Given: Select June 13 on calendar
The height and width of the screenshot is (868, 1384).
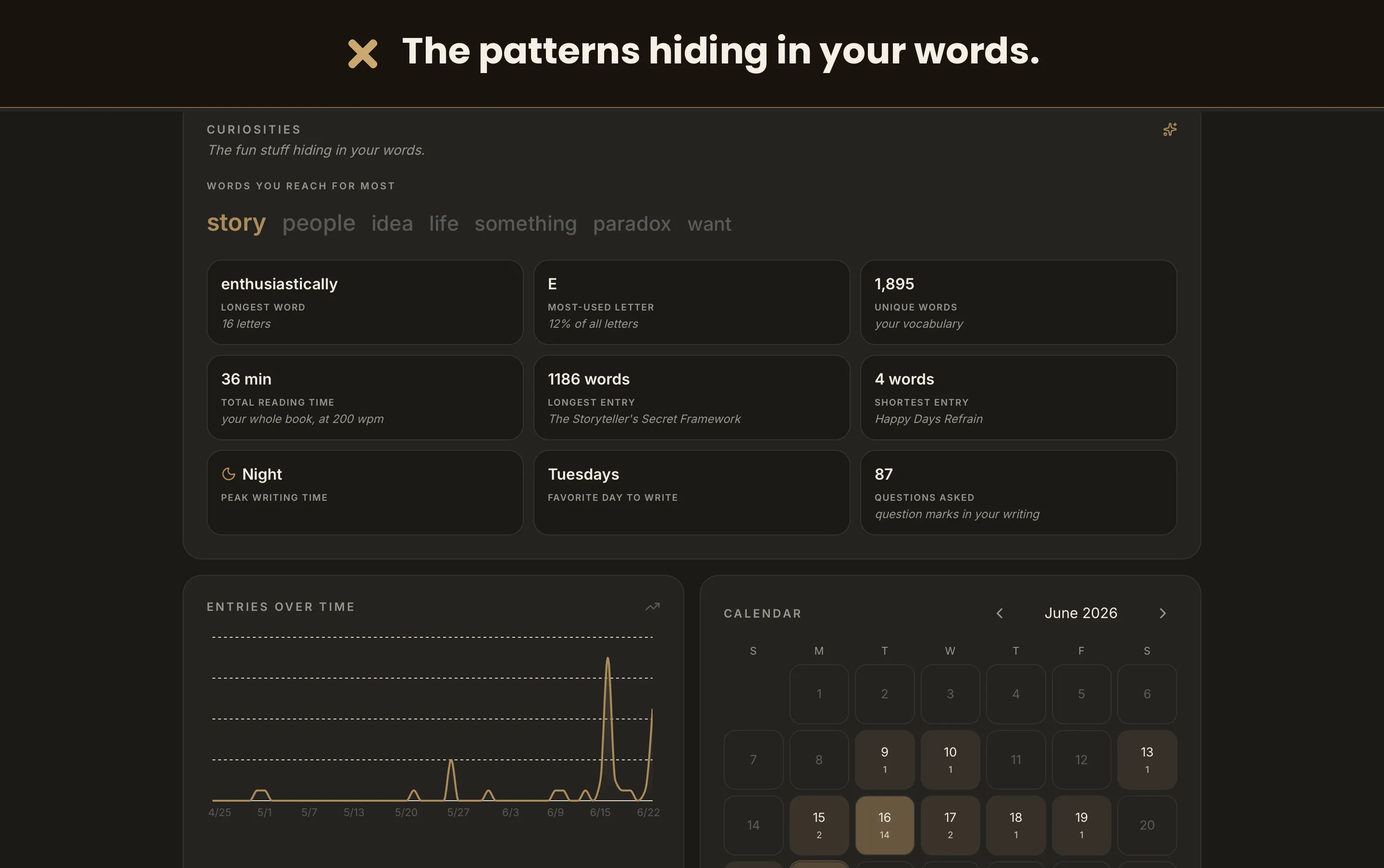Looking at the screenshot, I should pos(1147,759).
